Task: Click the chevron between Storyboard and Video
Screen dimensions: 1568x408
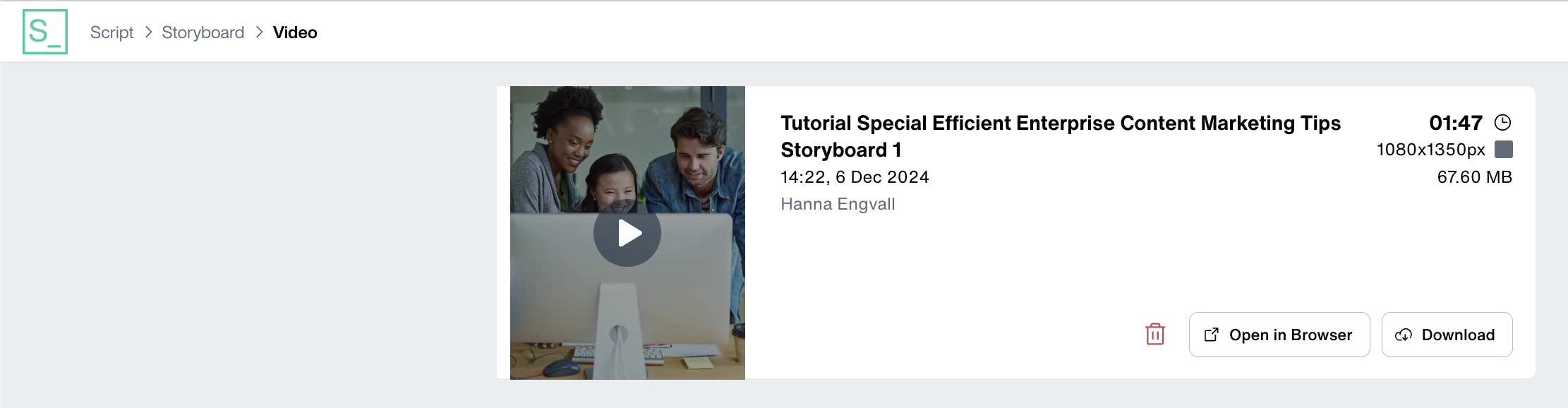Action: 259,32
